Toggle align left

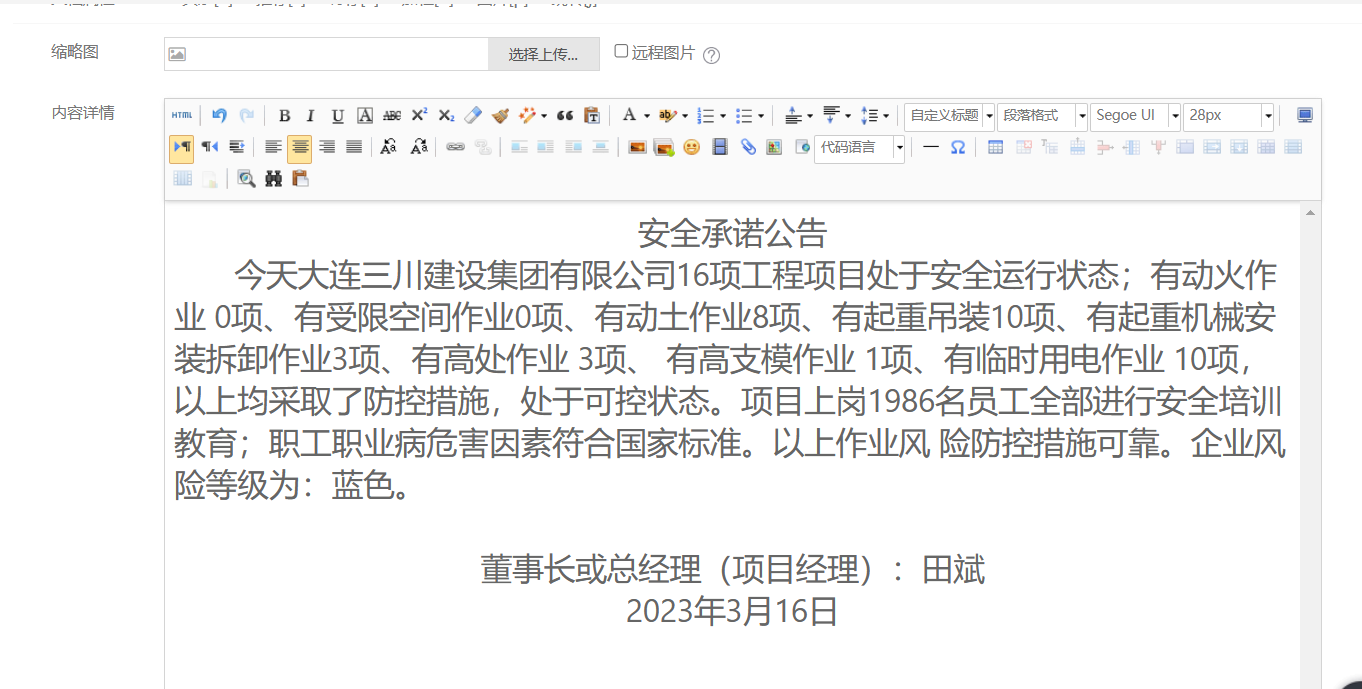(273, 147)
